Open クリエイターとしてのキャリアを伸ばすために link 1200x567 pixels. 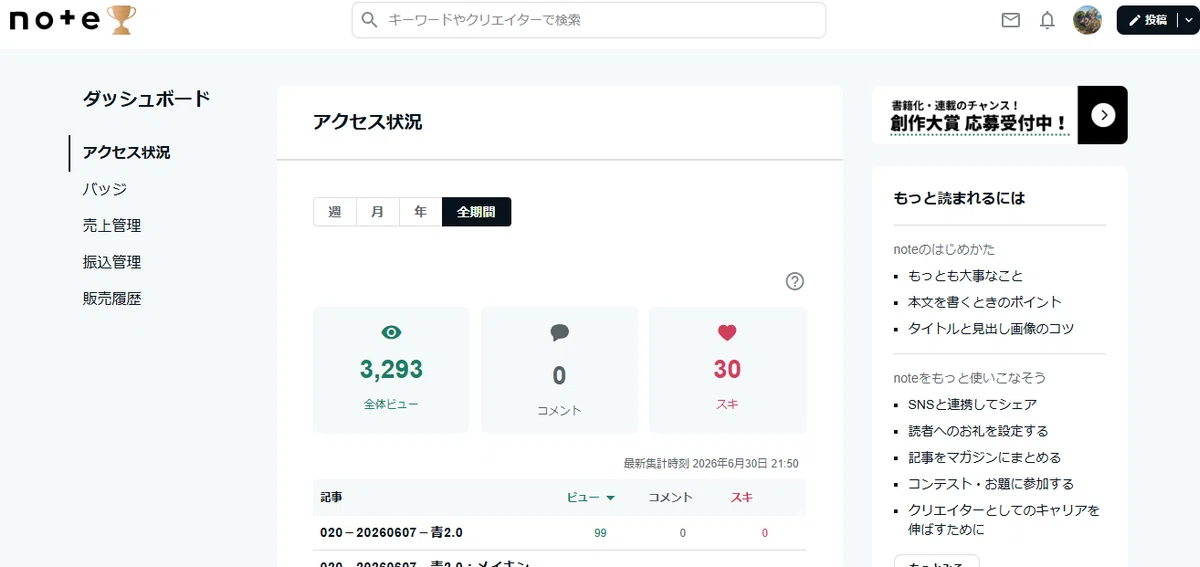click(1004, 520)
